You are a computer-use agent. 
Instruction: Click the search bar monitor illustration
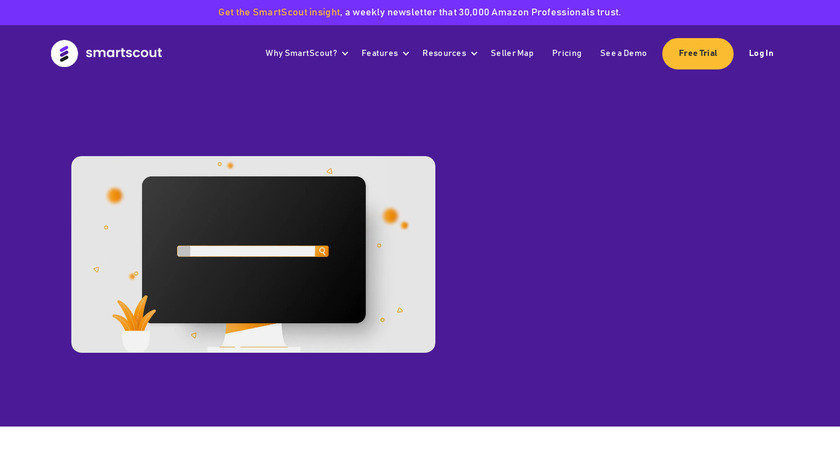point(253,254)
